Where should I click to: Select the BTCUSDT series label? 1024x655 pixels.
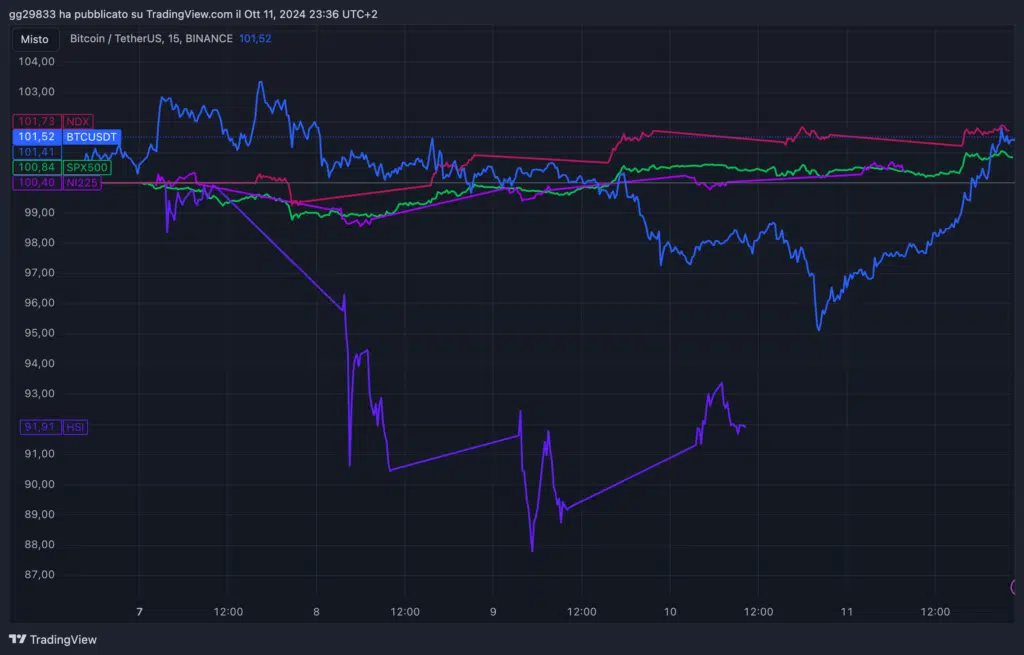[x=91, y=136]
